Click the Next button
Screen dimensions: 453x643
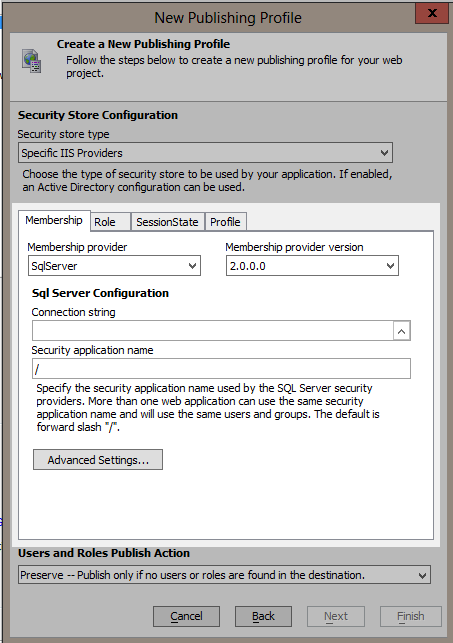336,616
